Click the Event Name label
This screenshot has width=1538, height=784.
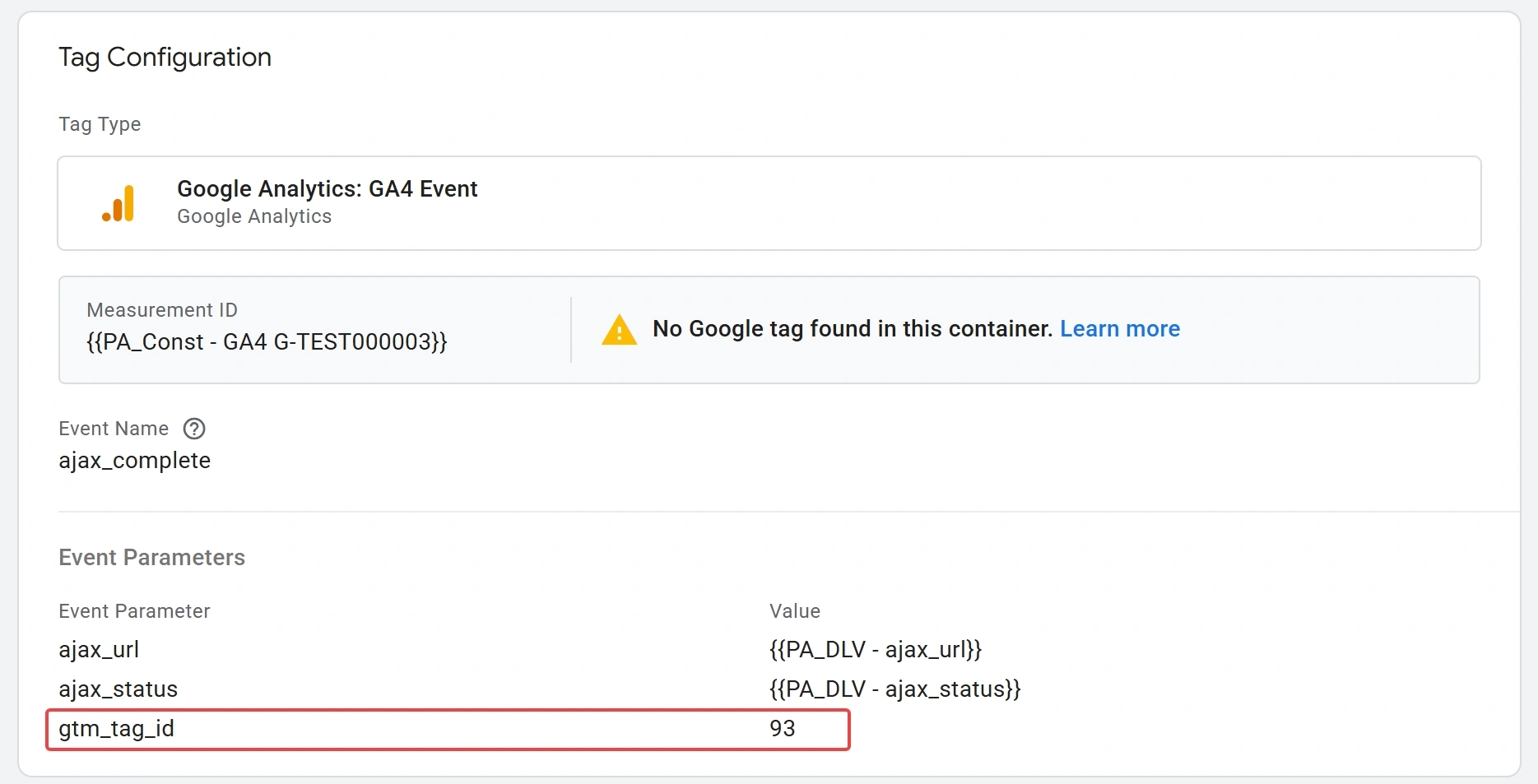[x=114, y=429]
